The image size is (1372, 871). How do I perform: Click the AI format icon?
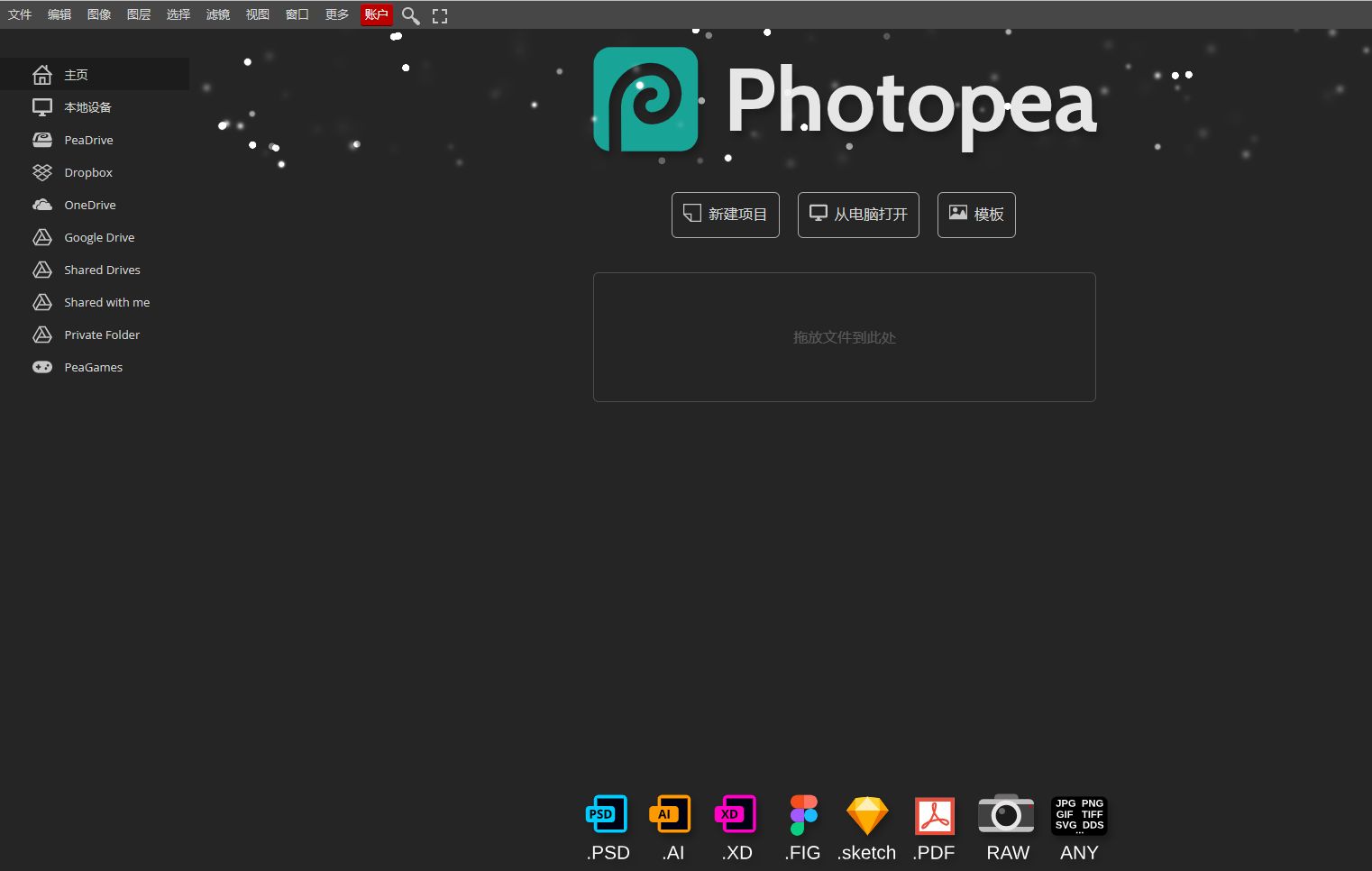click(x=670, y=813)
